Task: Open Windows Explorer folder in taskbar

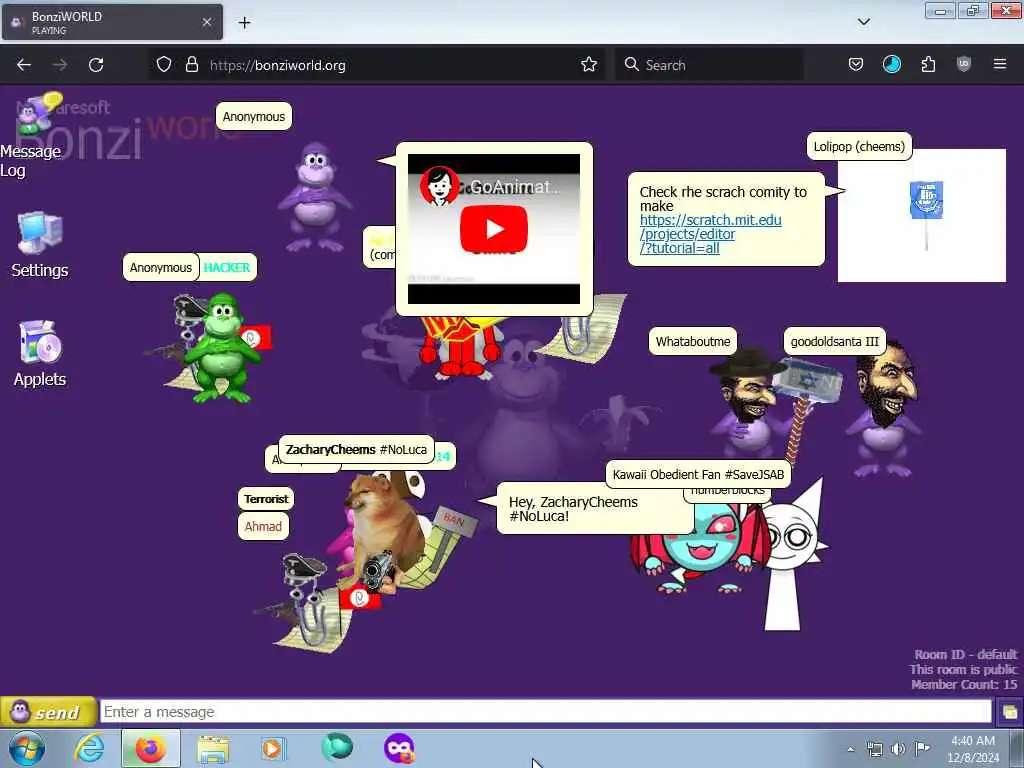Action: (x=213, y=749)
